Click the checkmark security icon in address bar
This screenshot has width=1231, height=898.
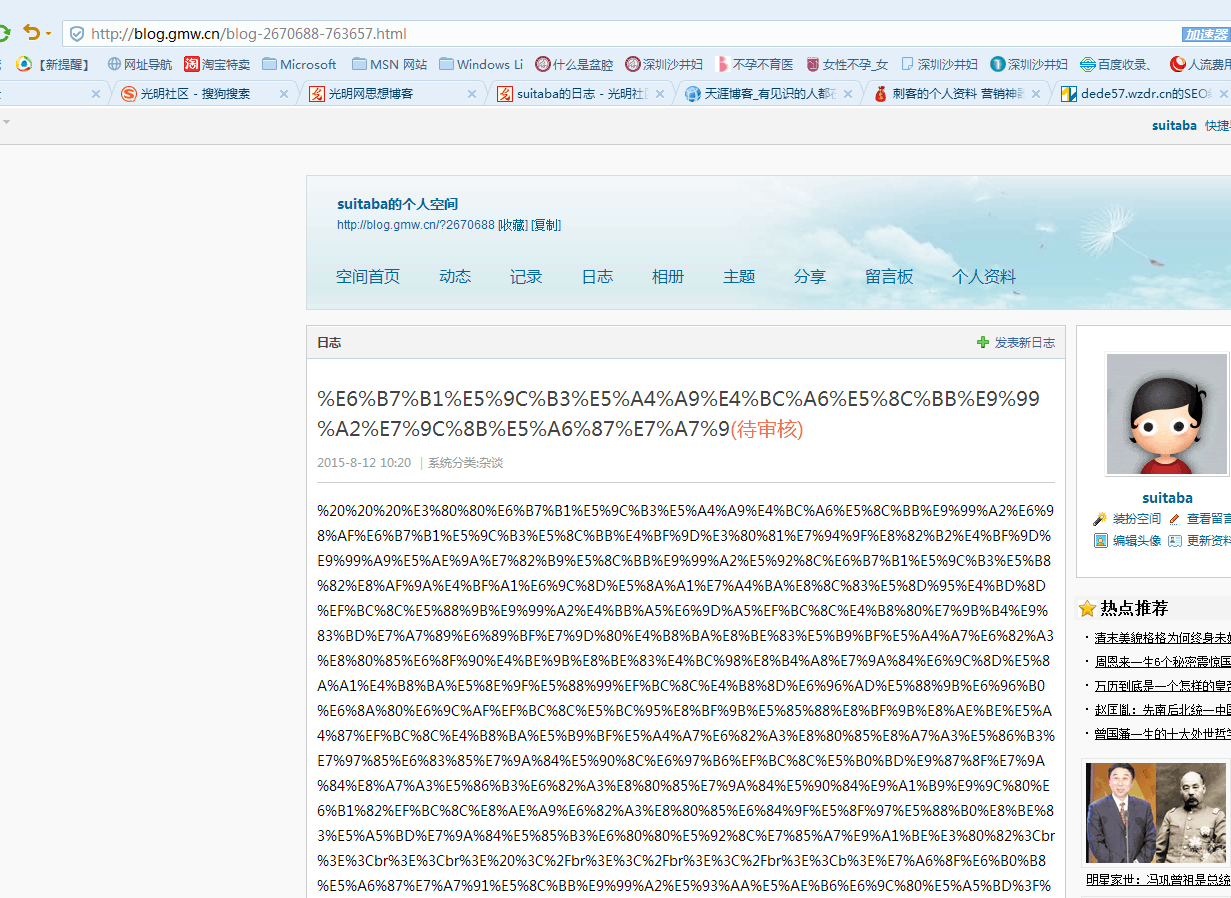click(77, 33)
